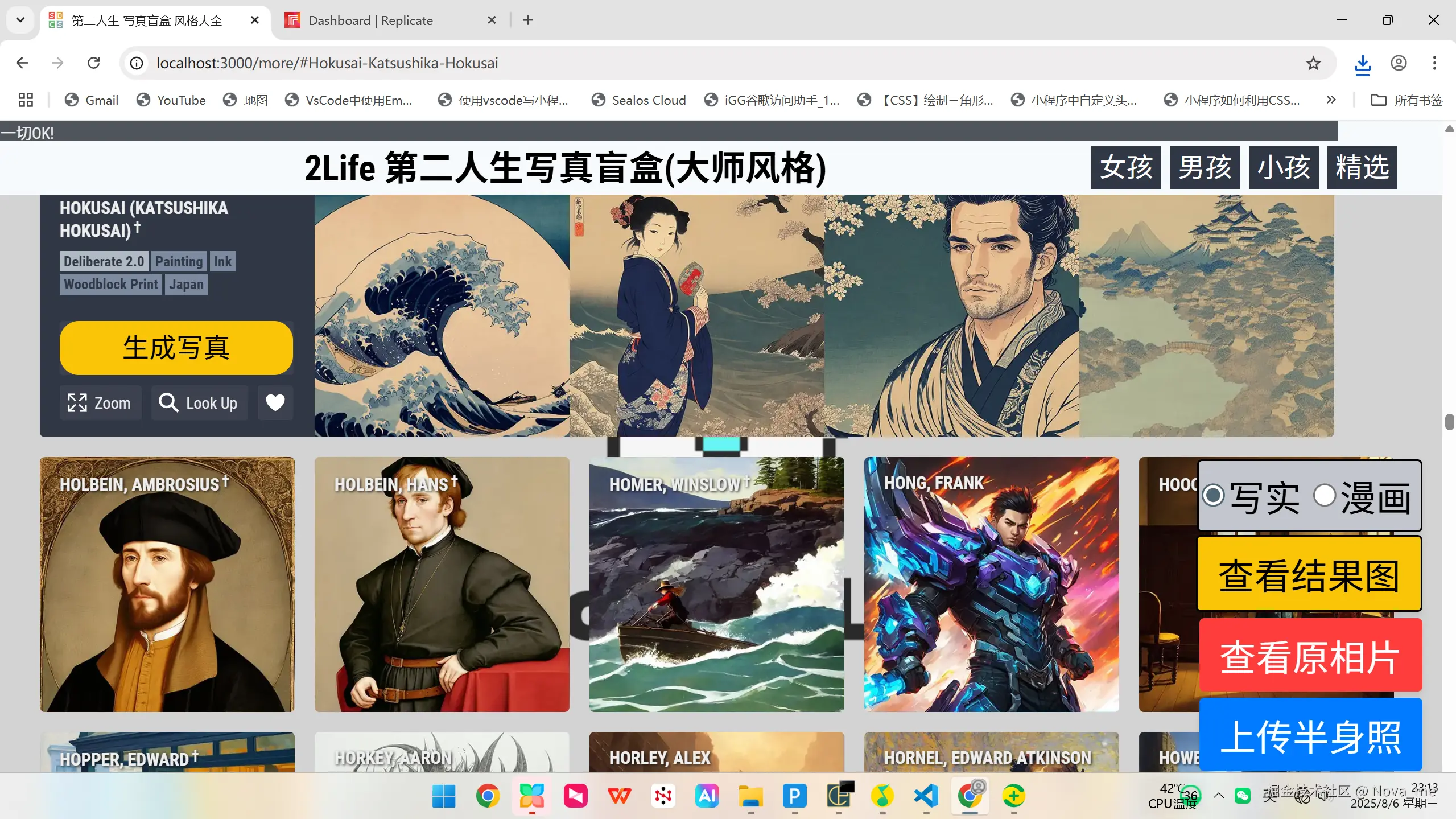
Task: Click the heart favorite icon for Hokusai style
Action: point(275,402)
